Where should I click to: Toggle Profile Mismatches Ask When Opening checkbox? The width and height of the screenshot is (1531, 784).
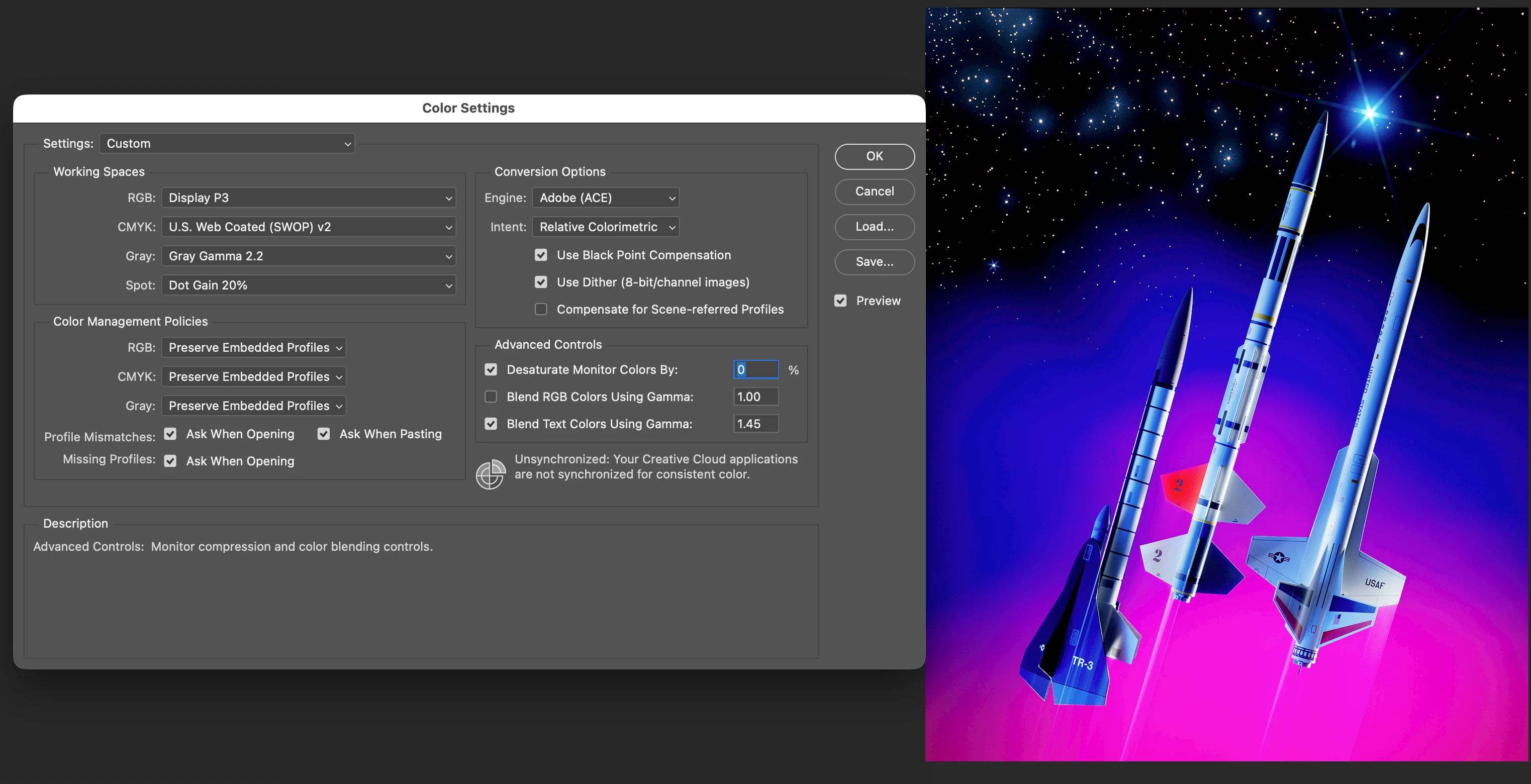click(170, 435)
